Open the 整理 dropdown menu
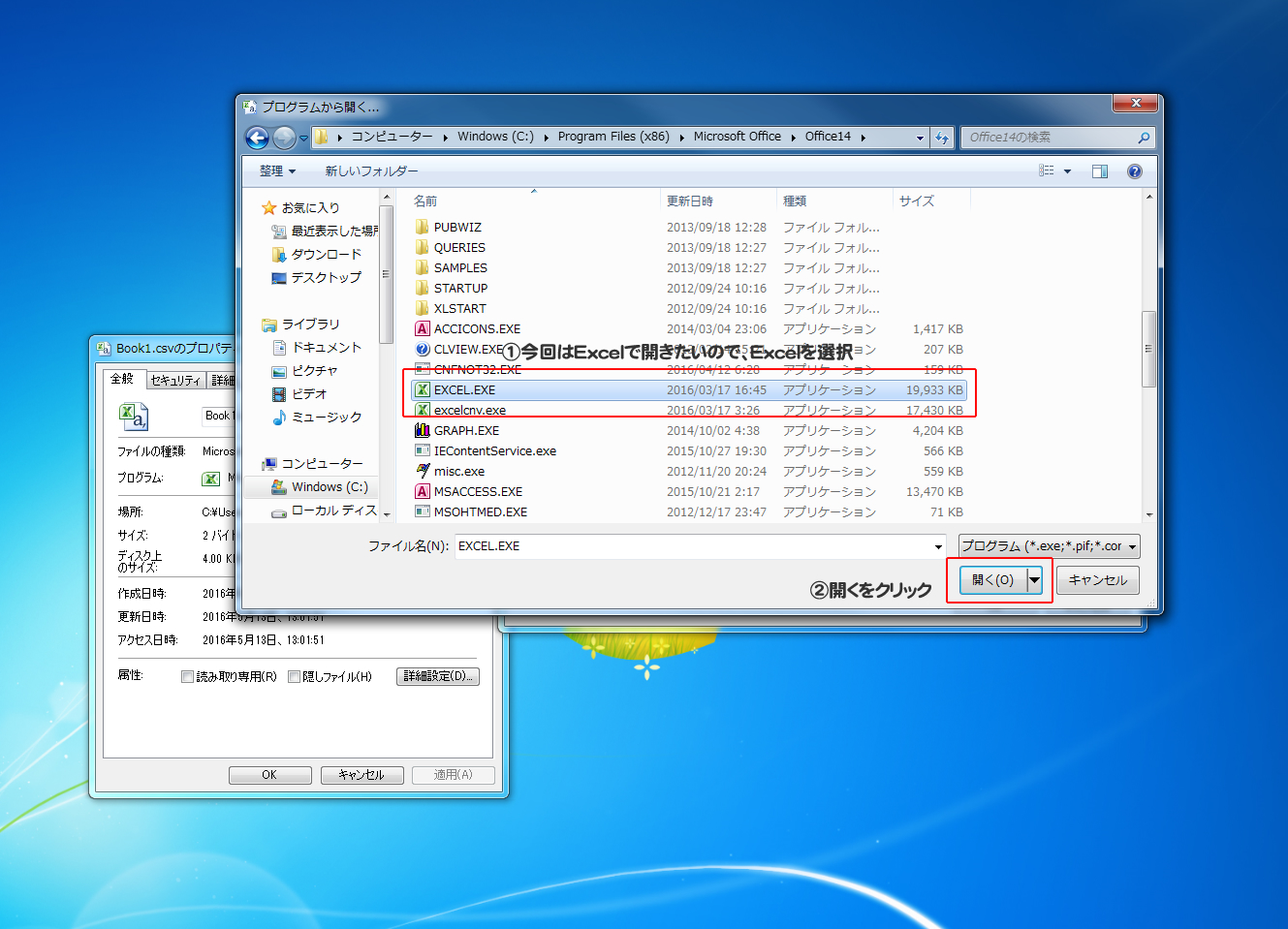 tap(277, 170)
